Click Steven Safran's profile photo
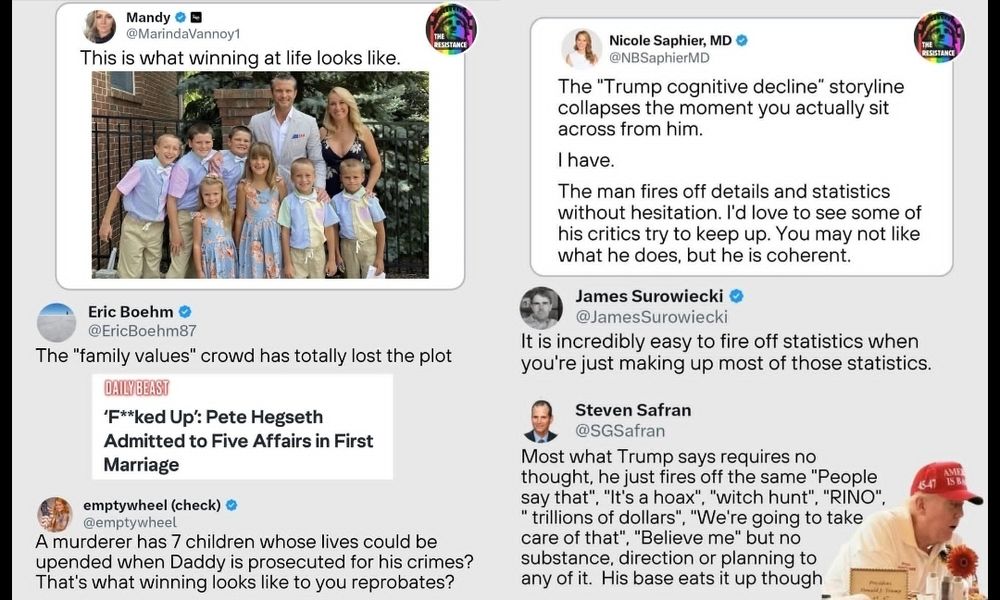This screenshot has width=1000, height=600. [541, 421]
